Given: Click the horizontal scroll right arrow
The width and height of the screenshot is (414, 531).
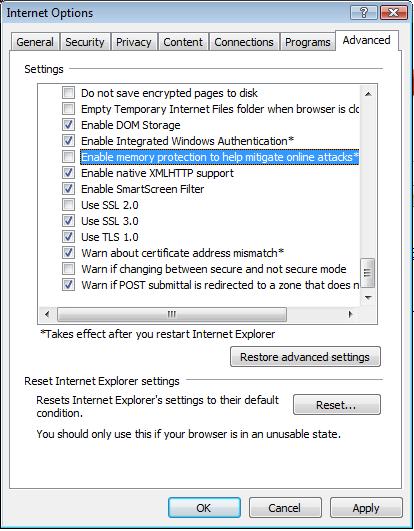Looking at the screenshot, I should click(351, 314).
